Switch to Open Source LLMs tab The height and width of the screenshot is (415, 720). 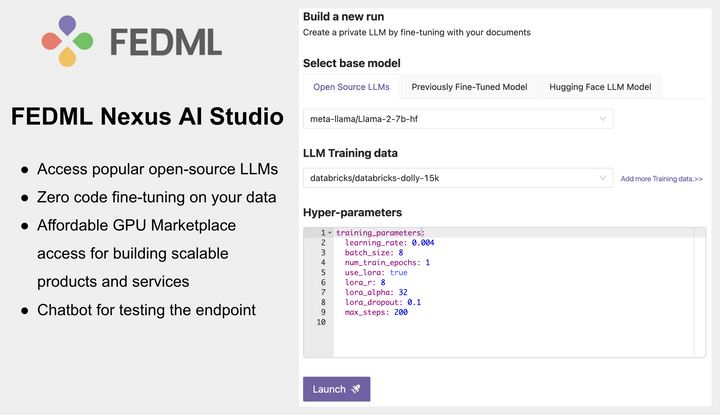(x=351, y=87)
